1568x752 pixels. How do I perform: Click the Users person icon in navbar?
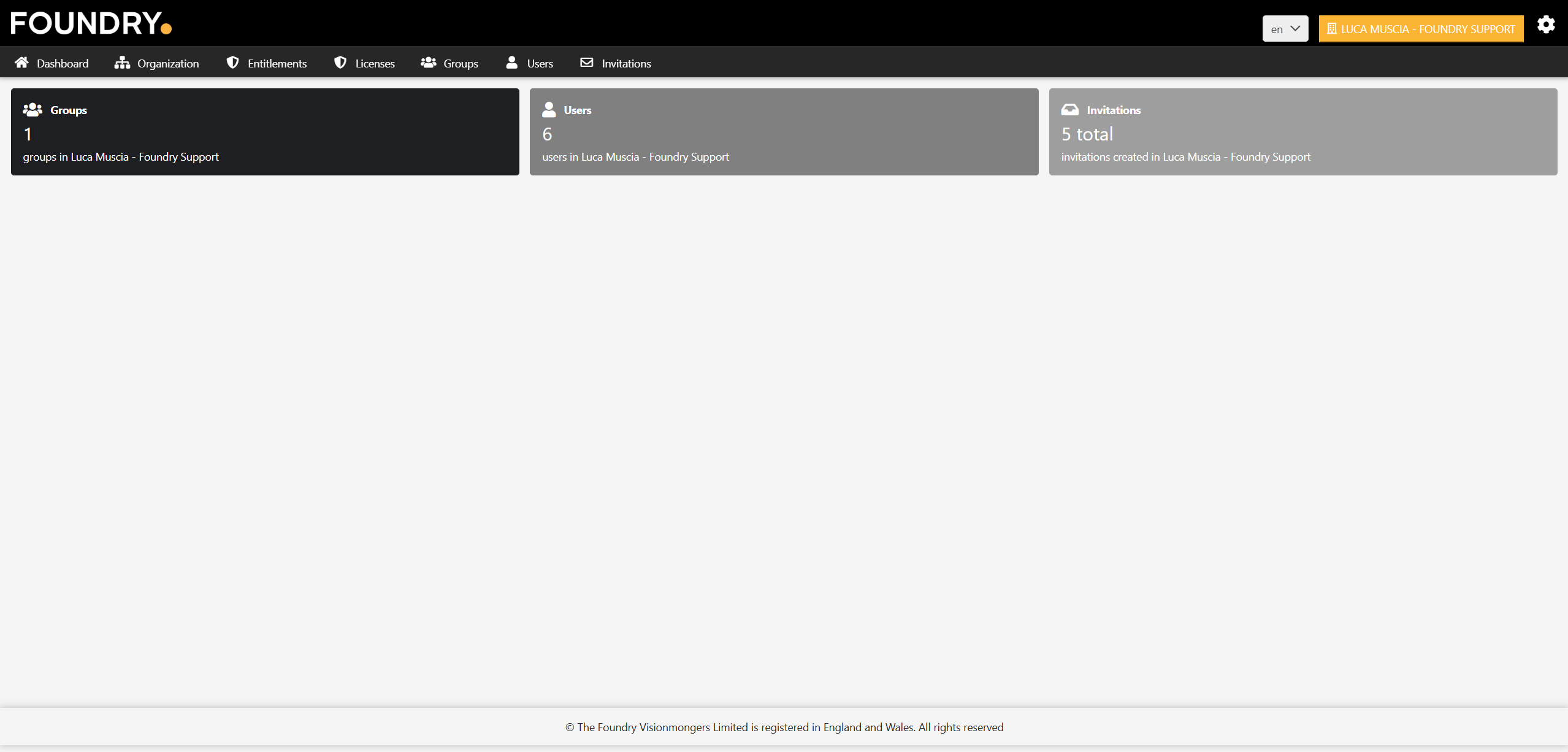tap(511, 63)
